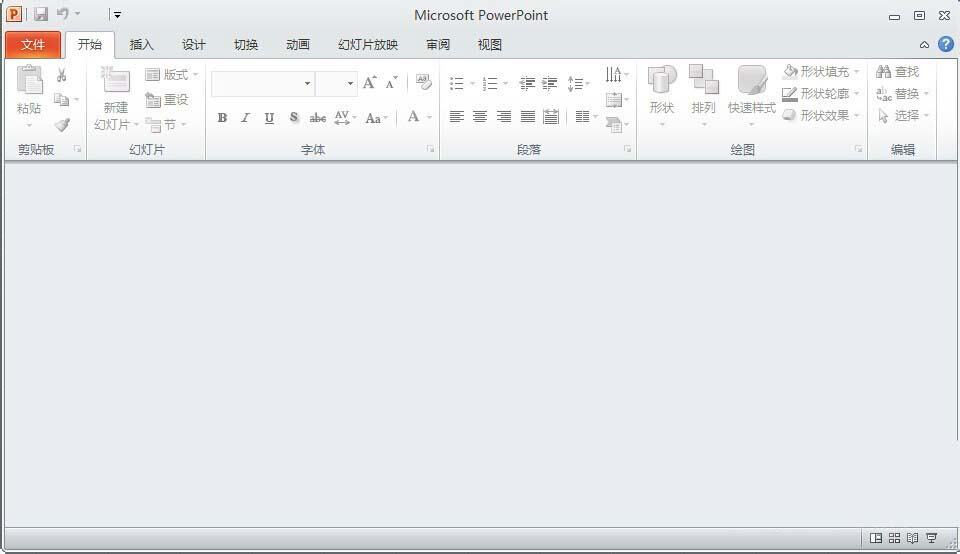
Task: Click the Cut scissors icon
Action: click(x=62, y=75)
